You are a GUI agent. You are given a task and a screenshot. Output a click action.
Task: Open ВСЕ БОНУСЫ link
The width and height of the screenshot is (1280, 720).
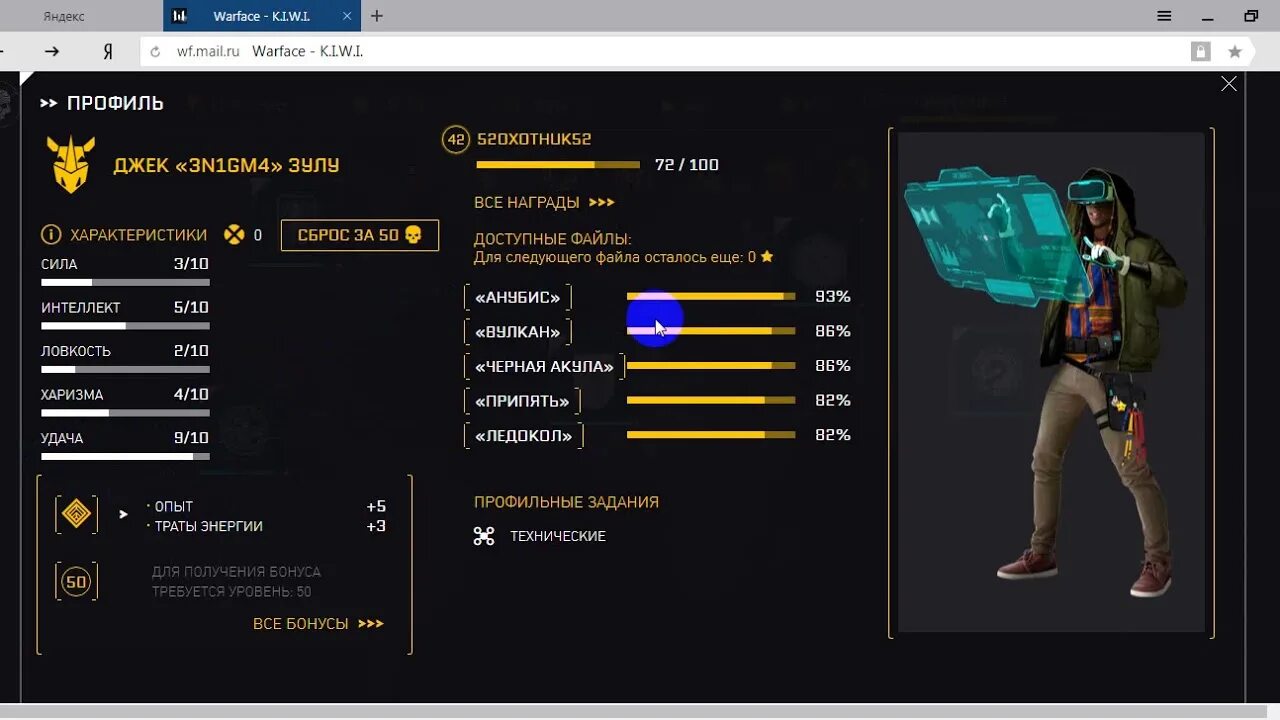tap(318, 623)
